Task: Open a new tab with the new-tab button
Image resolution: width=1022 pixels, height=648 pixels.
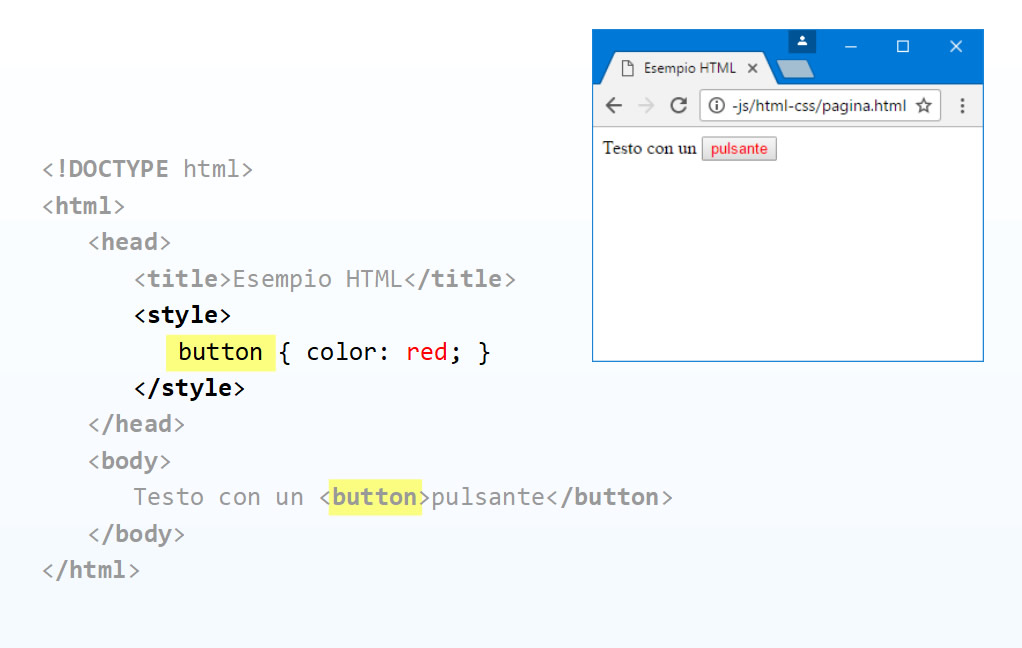Action: [795, 69]
